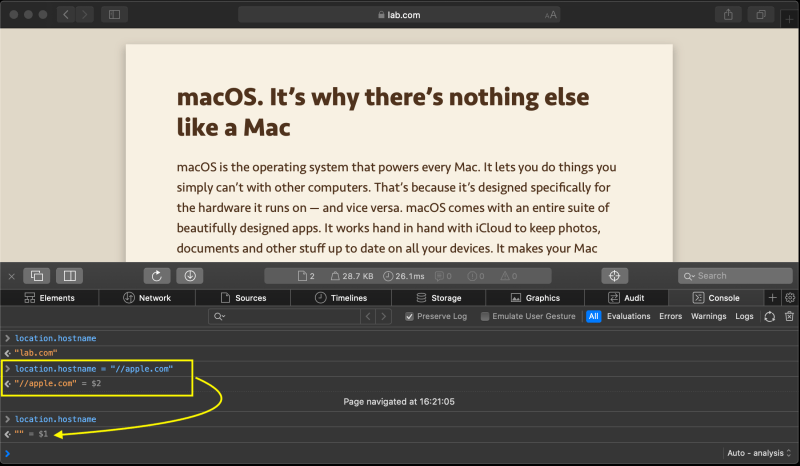Enable Emulate User Gesture checkbox
This screenshot has height=466, width=800.
pyautogui.click(x=485, y=316)
